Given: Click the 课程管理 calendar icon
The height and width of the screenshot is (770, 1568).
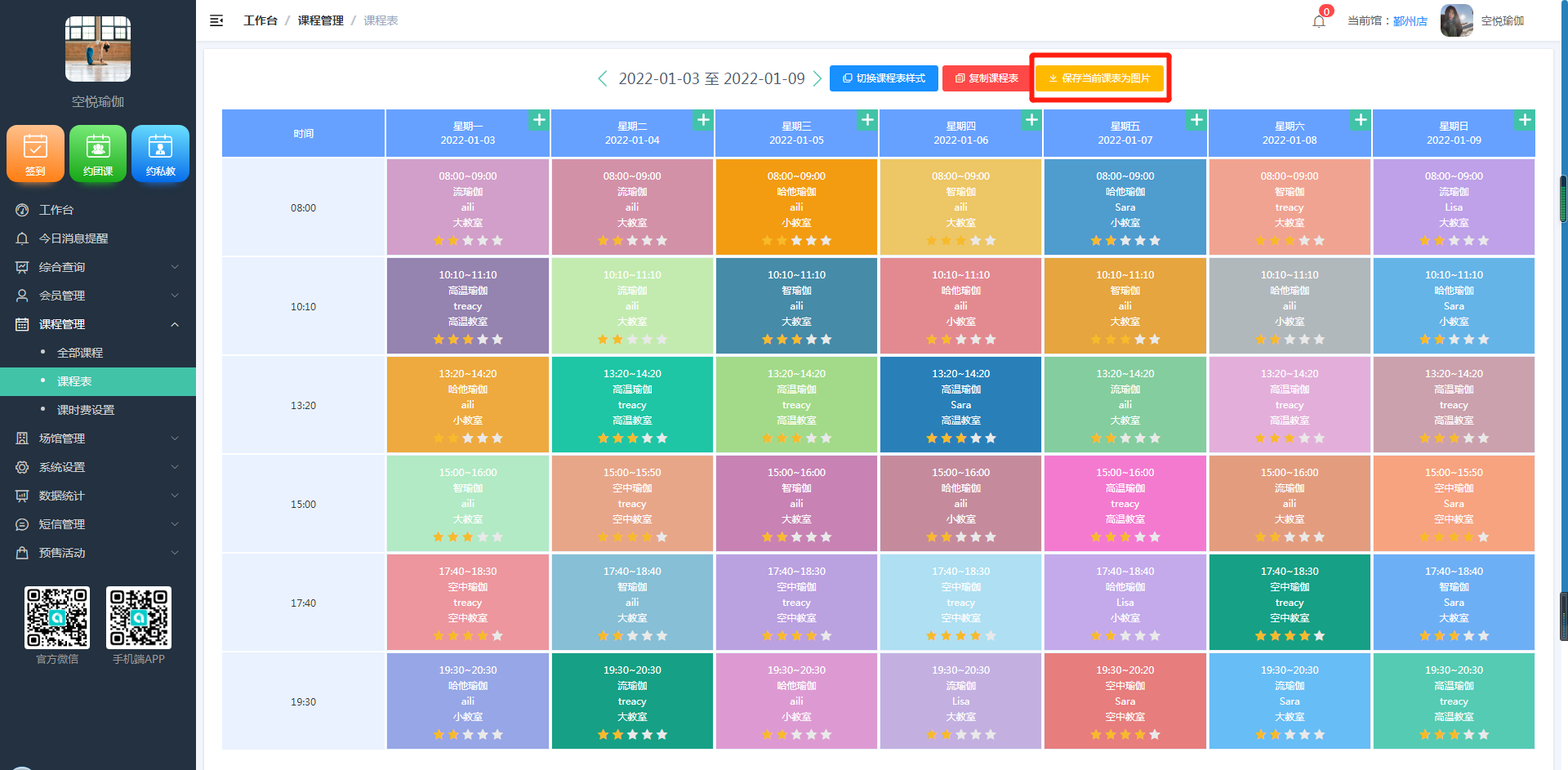Looking at the screenshot, I should 22,324.
